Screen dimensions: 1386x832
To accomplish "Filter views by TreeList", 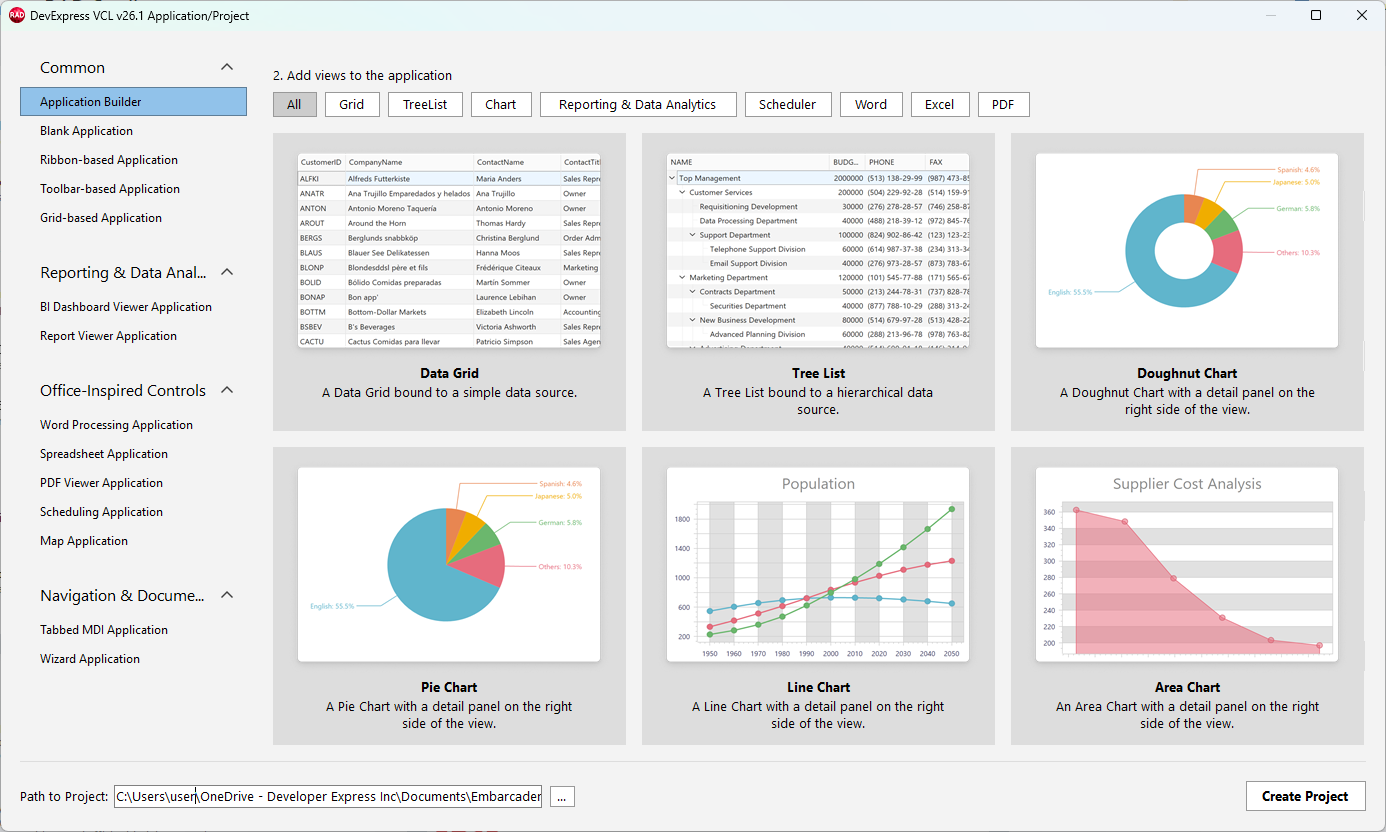I will pos(425,104).
